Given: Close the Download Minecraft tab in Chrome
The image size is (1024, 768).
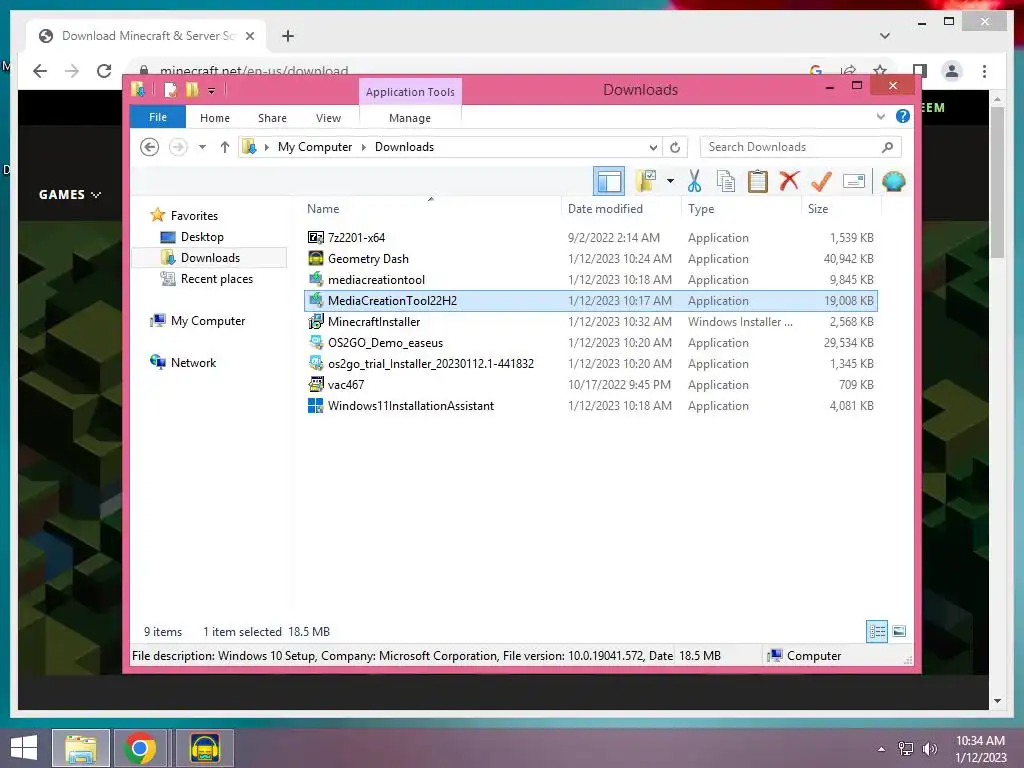Looking at the screenshot, I should click(x=249, y=36).
